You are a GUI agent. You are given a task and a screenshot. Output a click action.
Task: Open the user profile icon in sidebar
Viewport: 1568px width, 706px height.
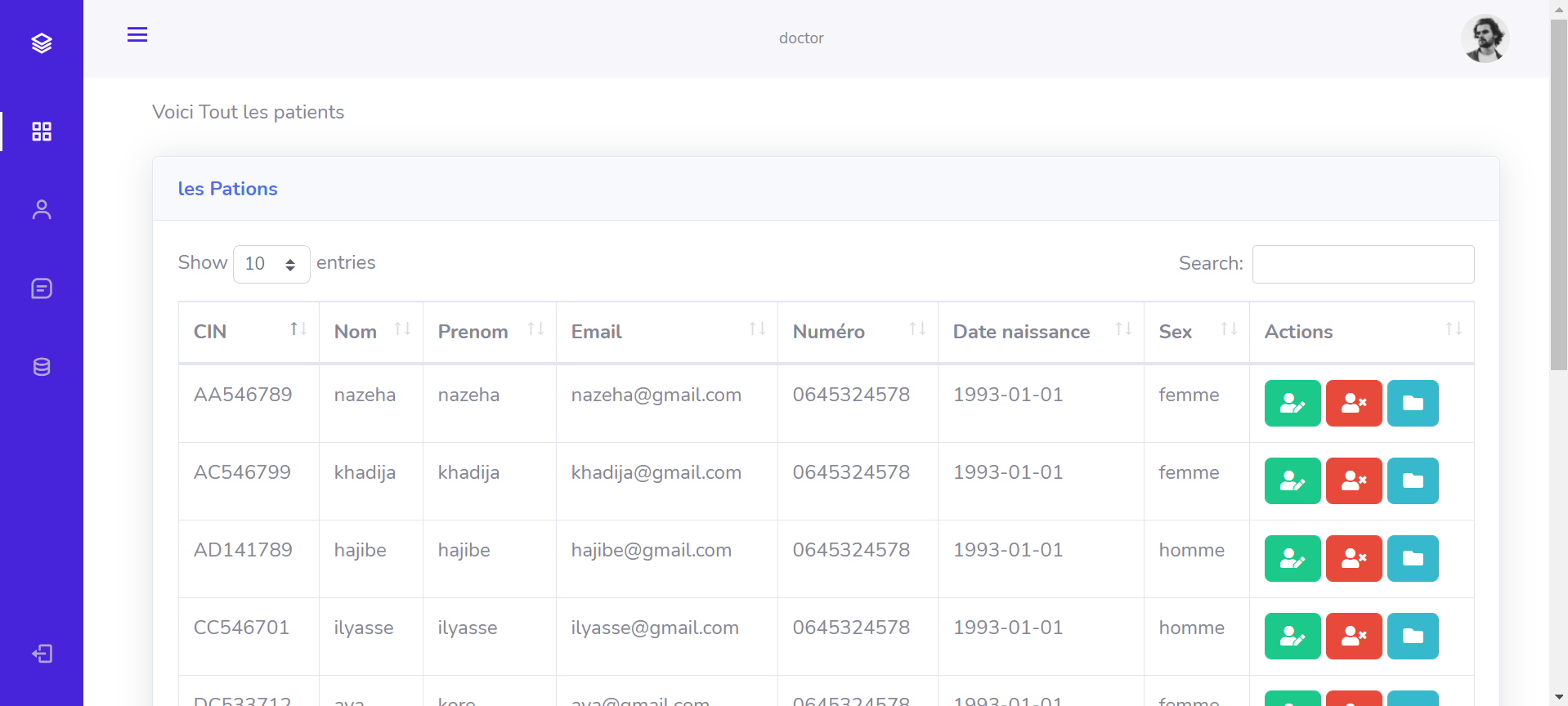pos(42,210)
